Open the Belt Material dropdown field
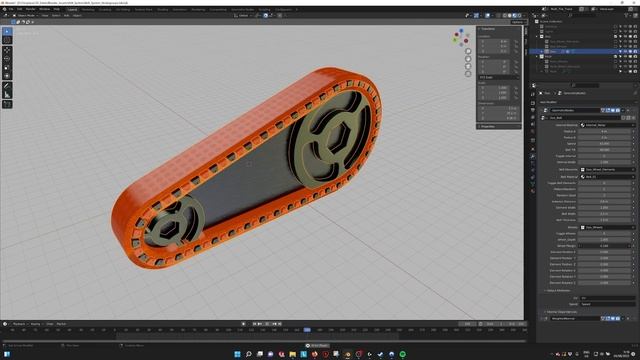640x360 pixels. tap(607, 177)
